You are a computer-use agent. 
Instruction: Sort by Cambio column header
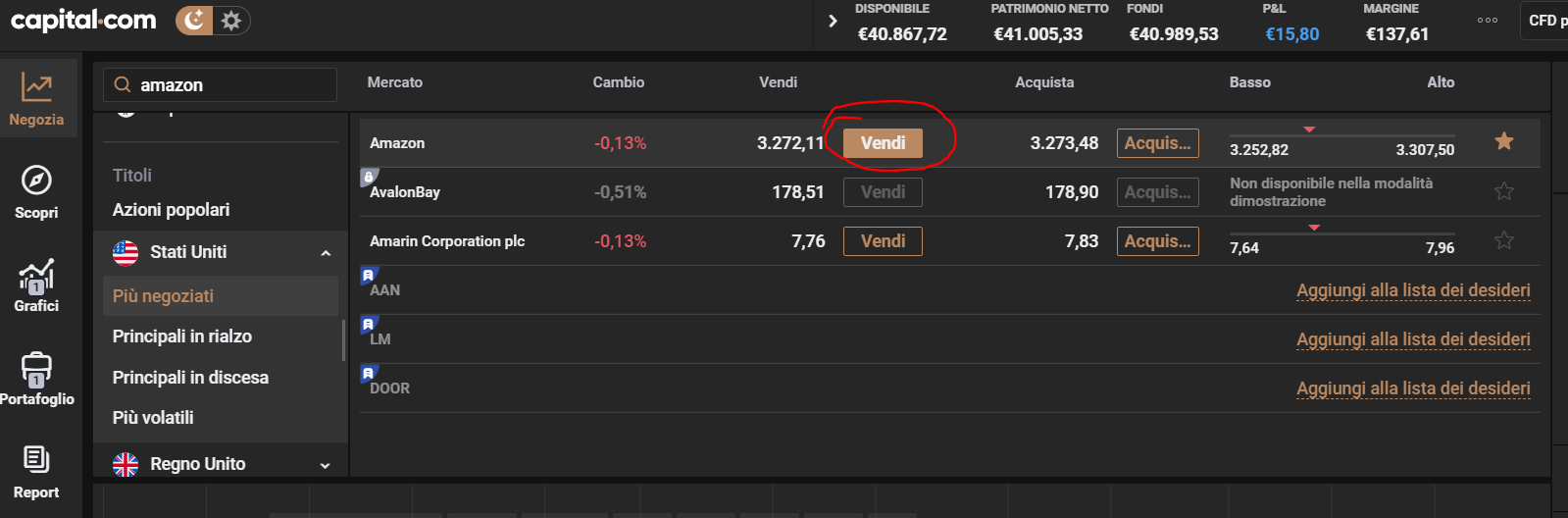pos(619,82)
